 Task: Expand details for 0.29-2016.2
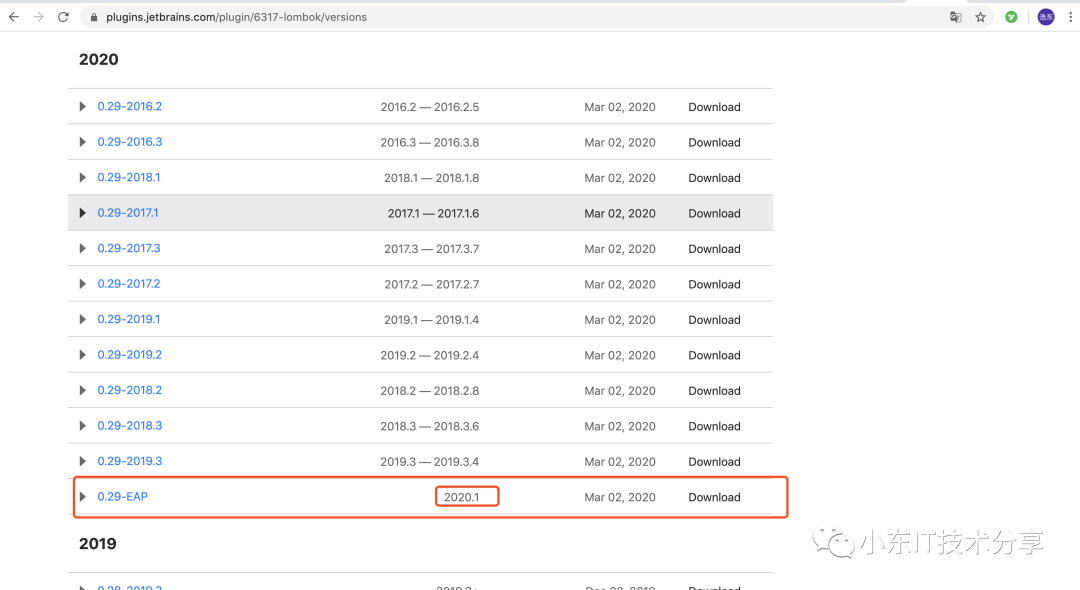(x=83, y=107)
